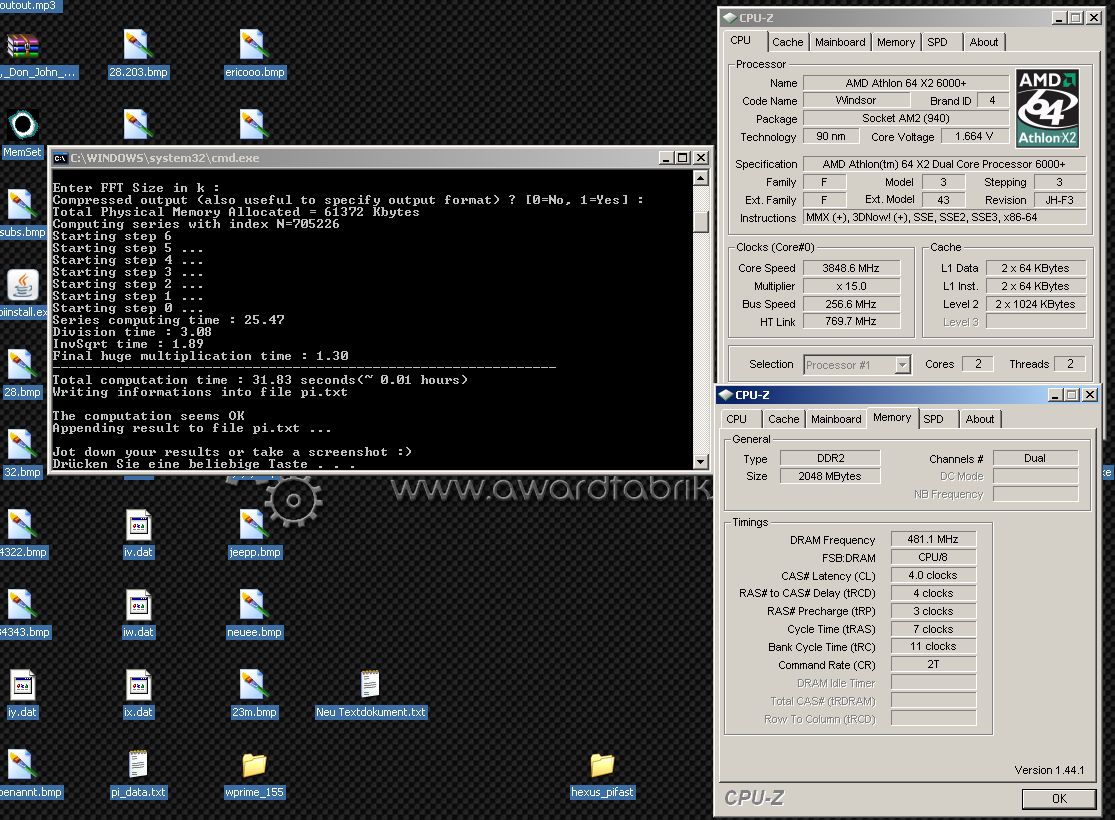The width and height of the screenshot is (1115, 820).
Task: Click the Core Speed value 3848.6 MHz
Action: 851,268
